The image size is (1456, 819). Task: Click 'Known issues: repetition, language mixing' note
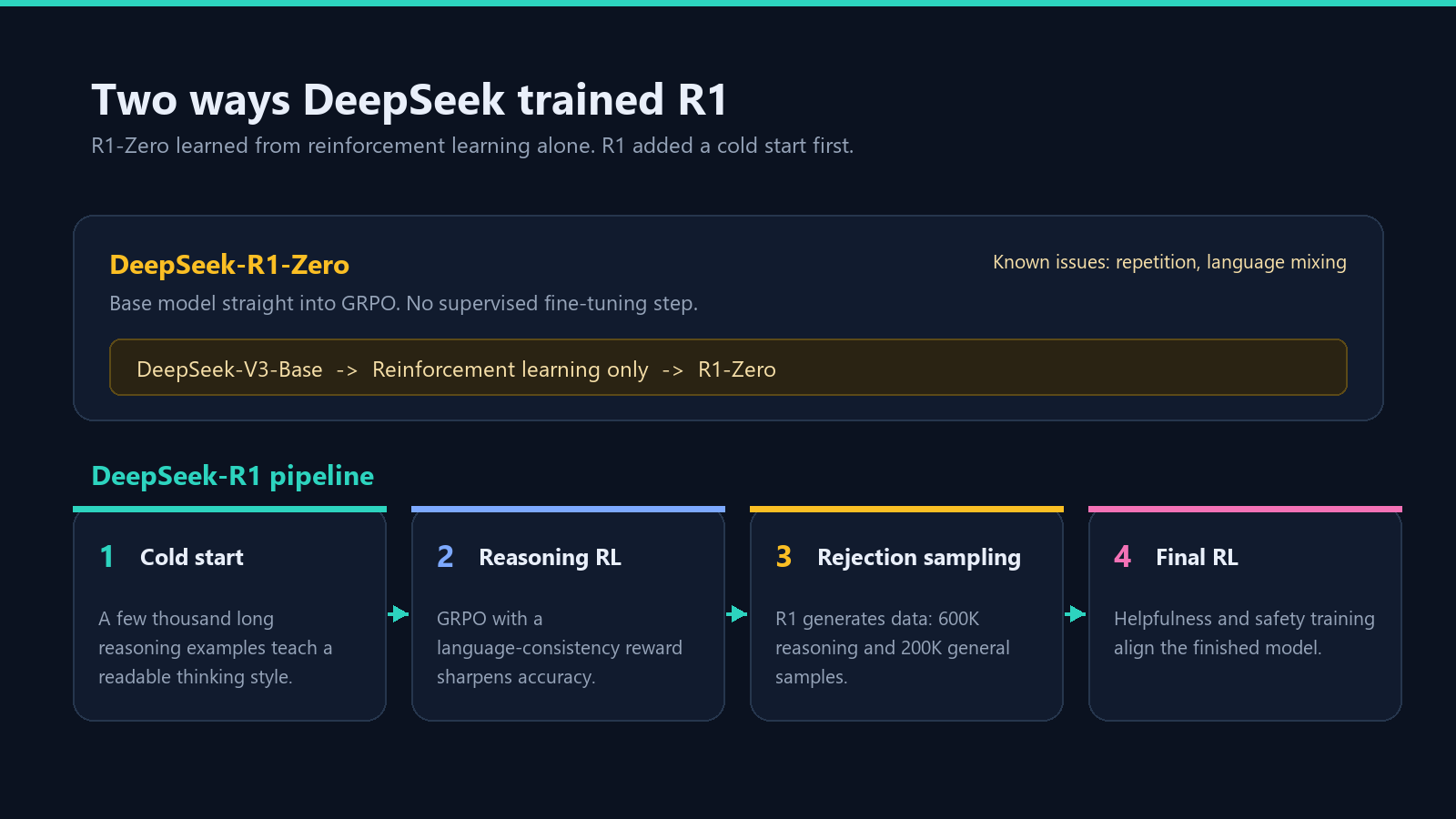1169,262
